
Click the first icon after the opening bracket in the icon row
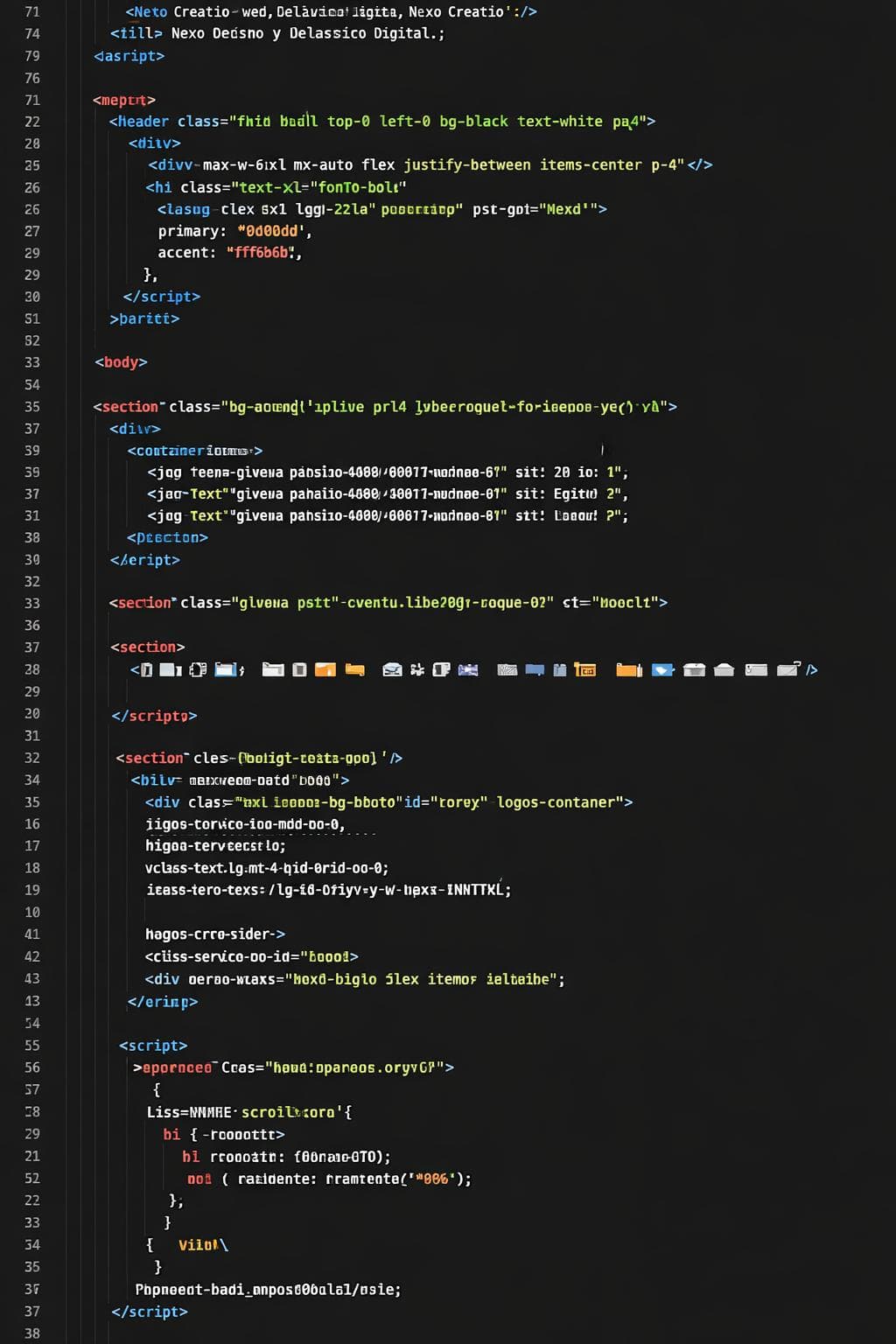click(146, 669)
